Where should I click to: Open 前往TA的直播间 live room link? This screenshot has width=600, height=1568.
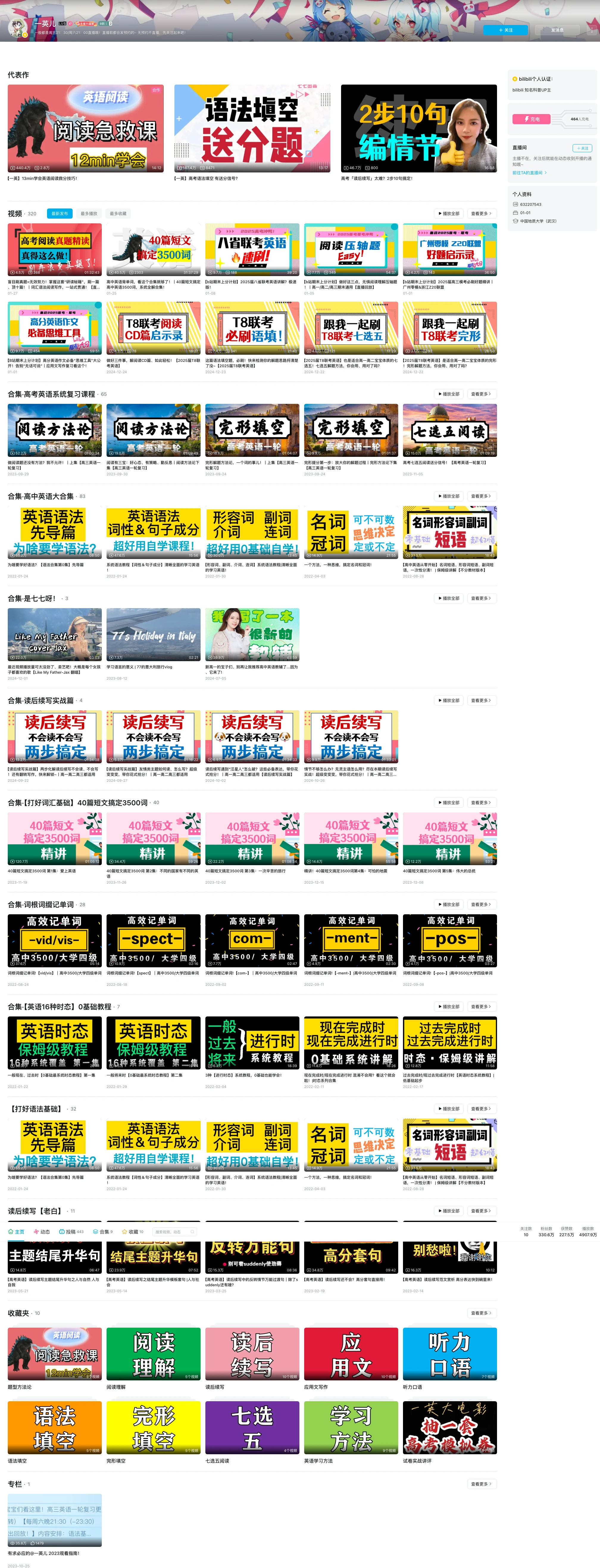528,173
